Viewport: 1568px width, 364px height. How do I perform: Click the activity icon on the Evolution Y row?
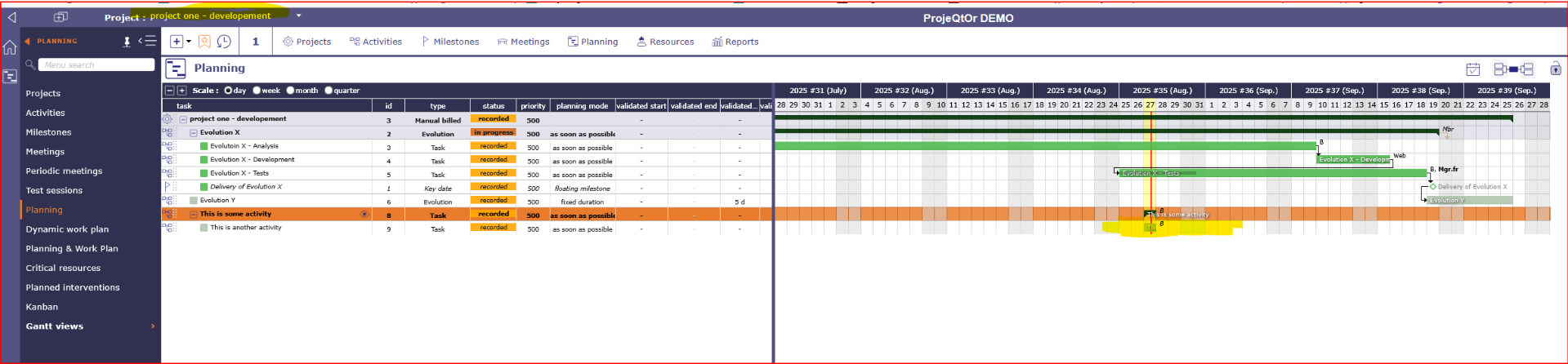[x=168, y=200]
